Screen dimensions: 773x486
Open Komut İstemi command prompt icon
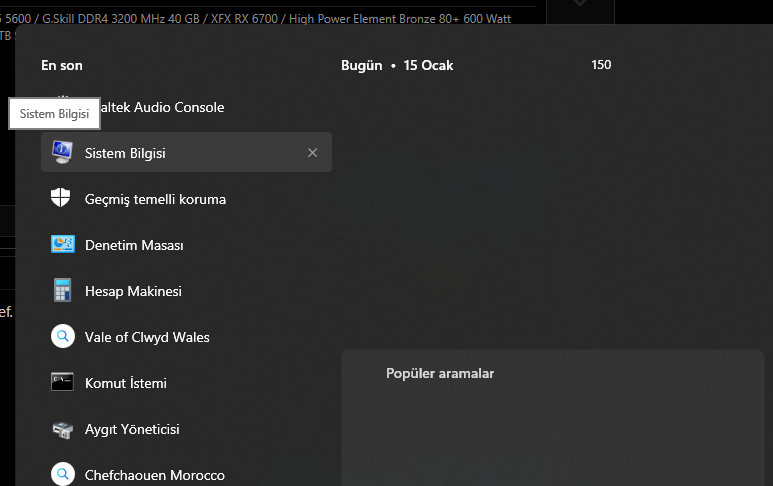pyautogui.click(x=62, y=382)
